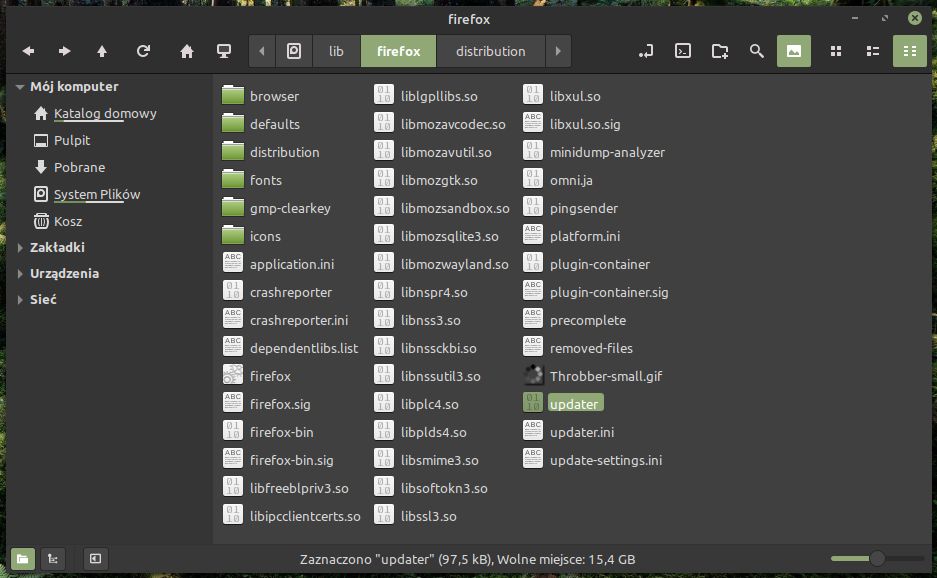Go forward with the right arrow button
The width and height of the screenshot is (937, 578).
pos(65,51)
